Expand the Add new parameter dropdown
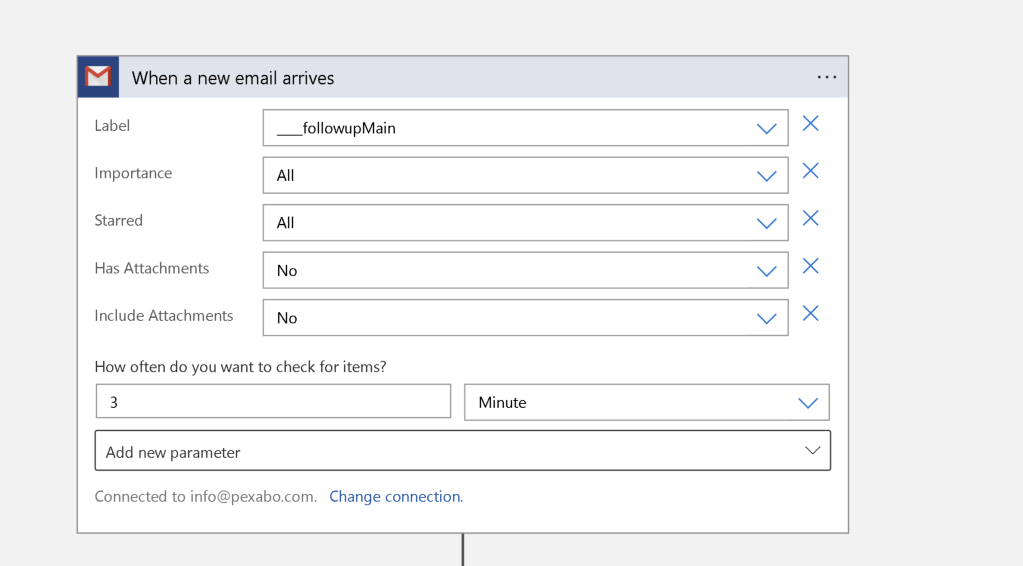The width and height of the screenshot is (1023, 566). click(x=463, y=451)
